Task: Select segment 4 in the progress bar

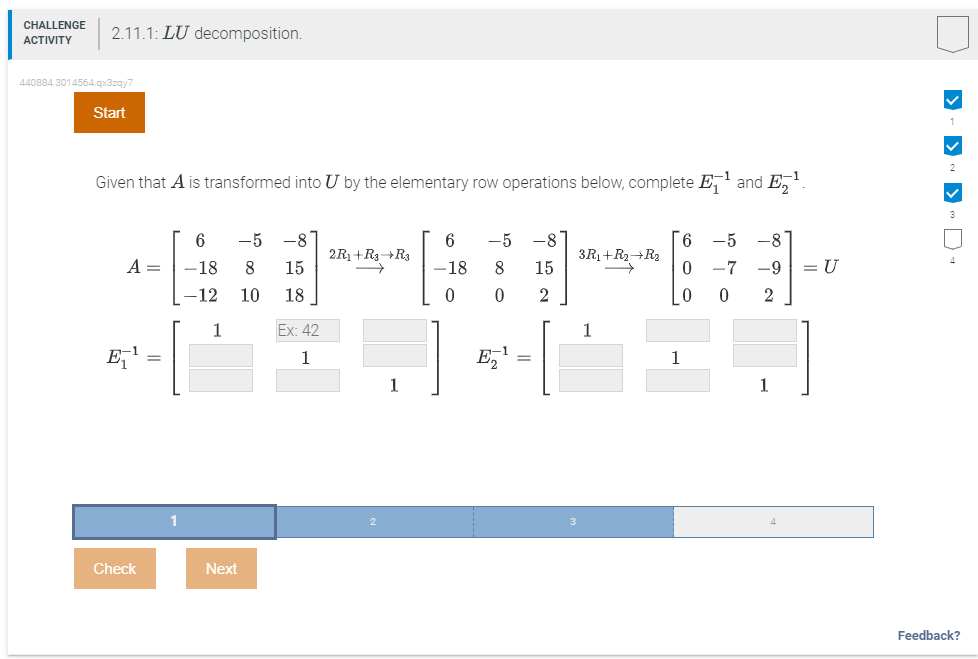Action: tap(772, 521)
